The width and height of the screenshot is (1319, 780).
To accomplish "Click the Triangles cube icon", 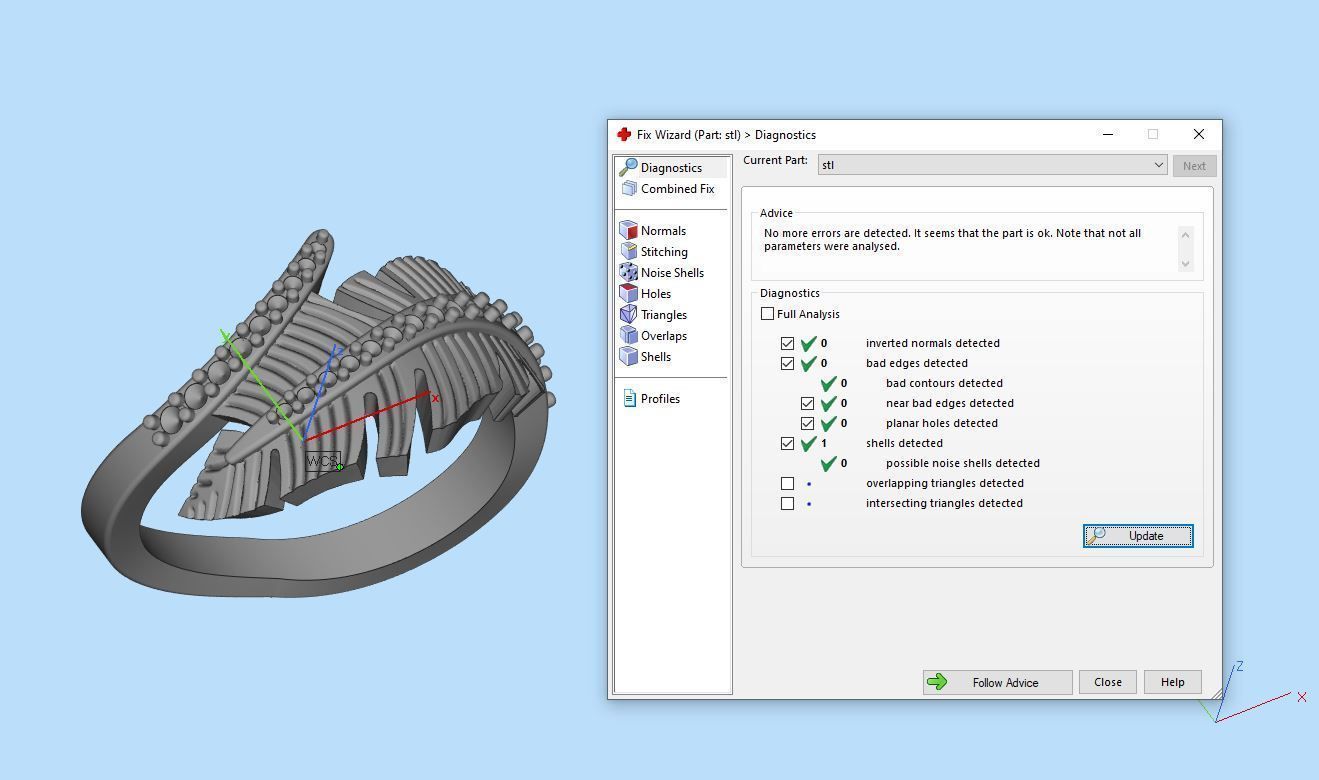I will (x=628, y=314).
